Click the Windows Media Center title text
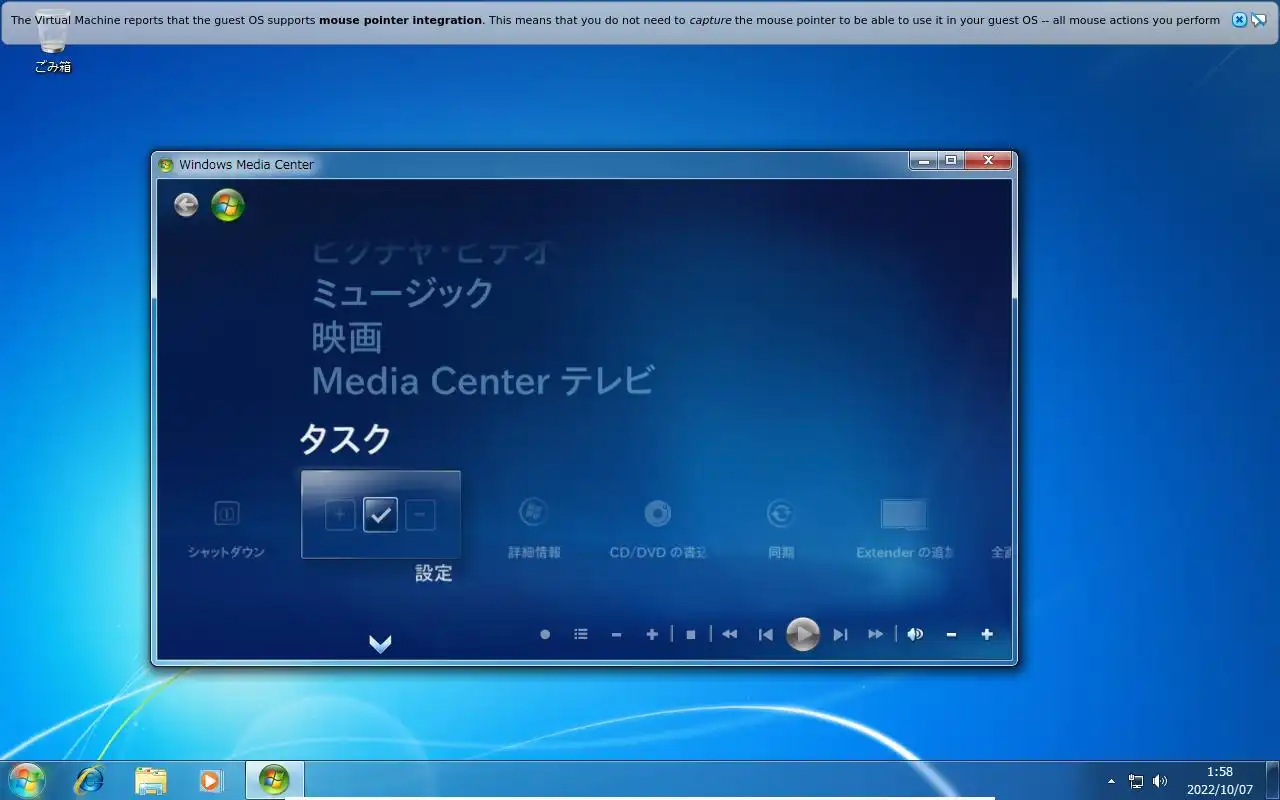 (x=246, y=165)
